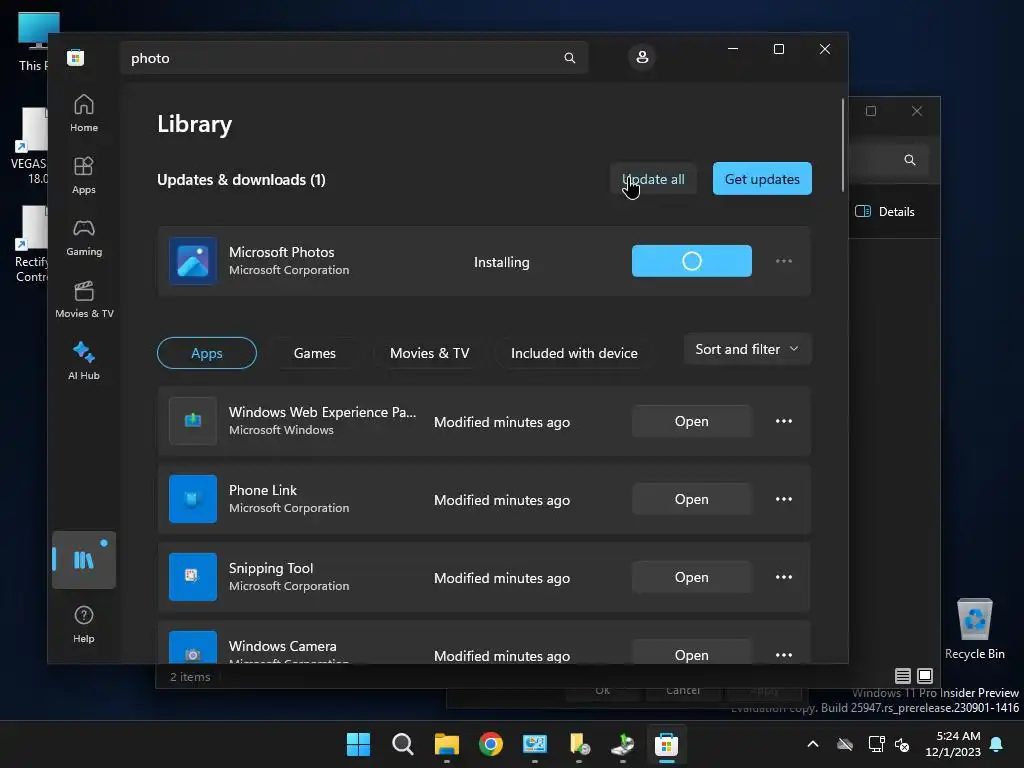Click search icon in background File Explorer window
This screenshot has height=768, width=1024.
(x=910, y=160)
